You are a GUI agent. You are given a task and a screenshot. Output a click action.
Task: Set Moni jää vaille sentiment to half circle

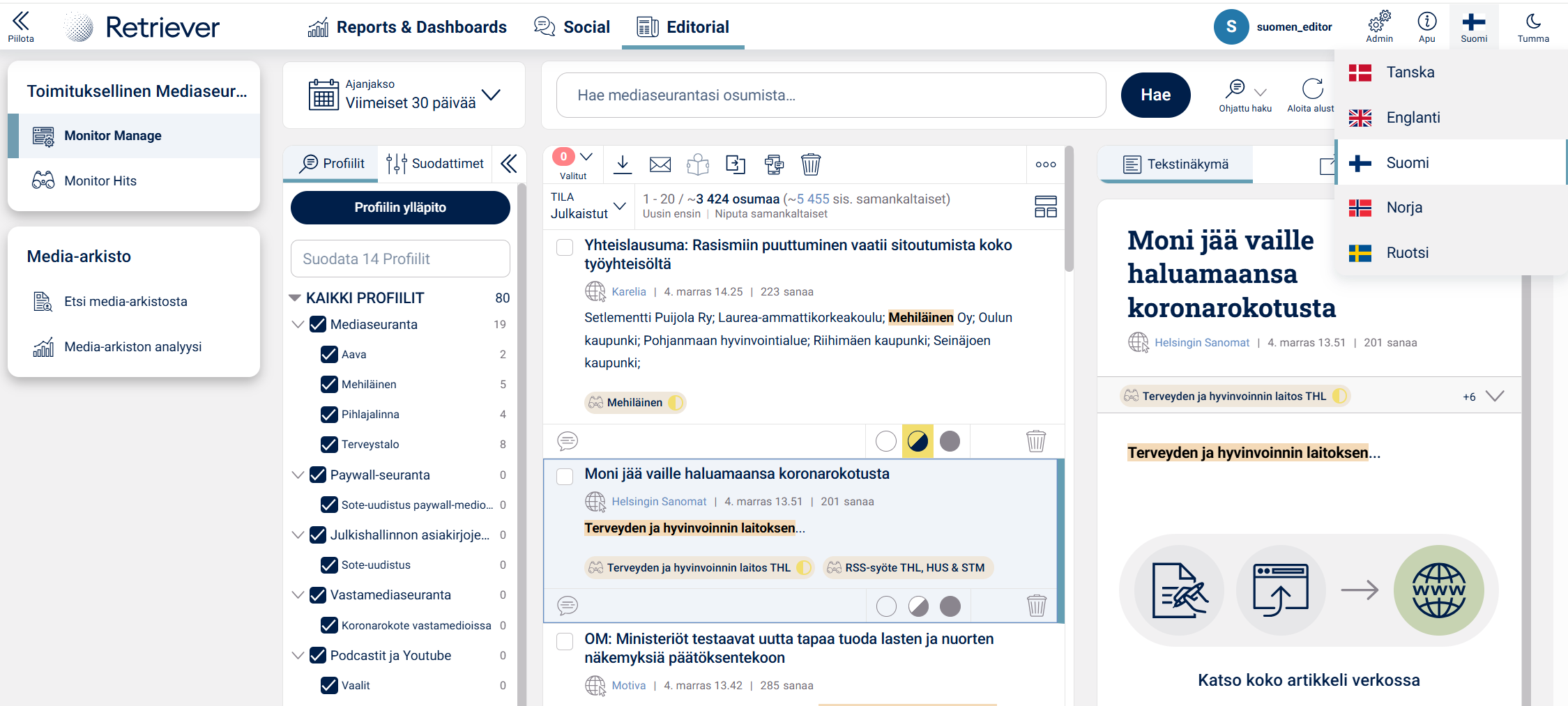click(x=918, y=606)
